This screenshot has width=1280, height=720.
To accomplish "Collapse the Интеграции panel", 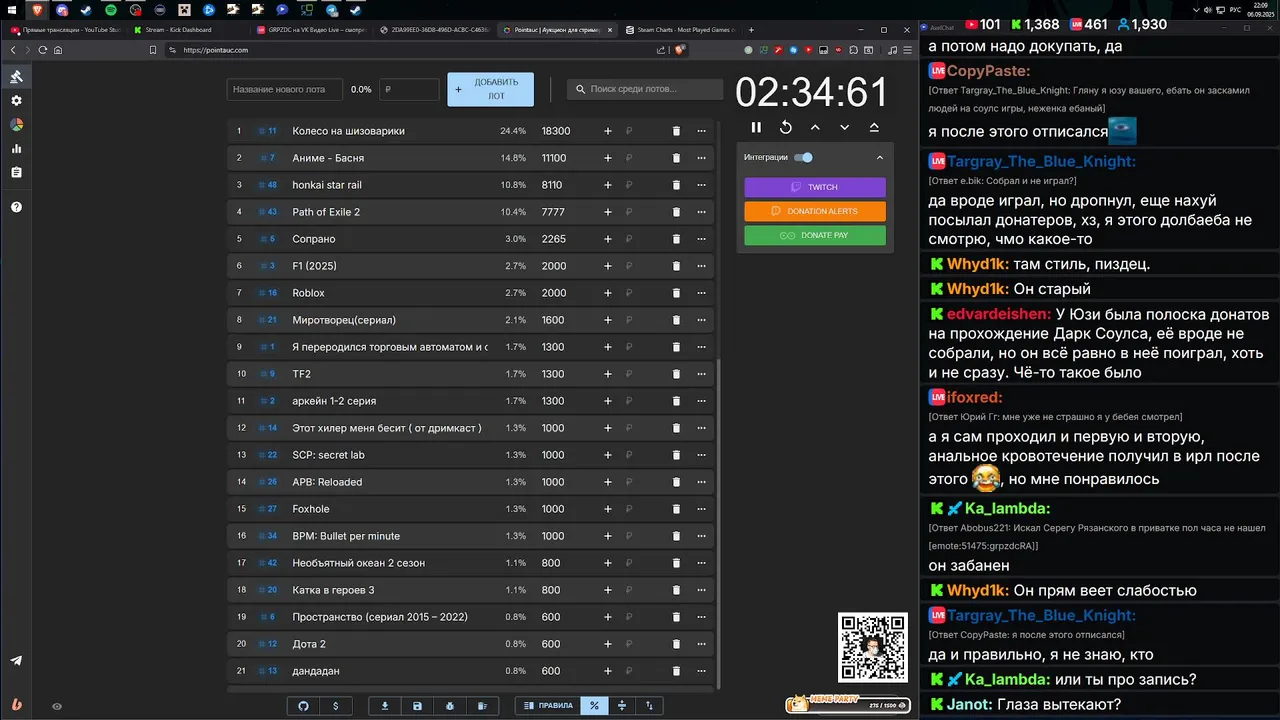I will (x=880, y=157).
